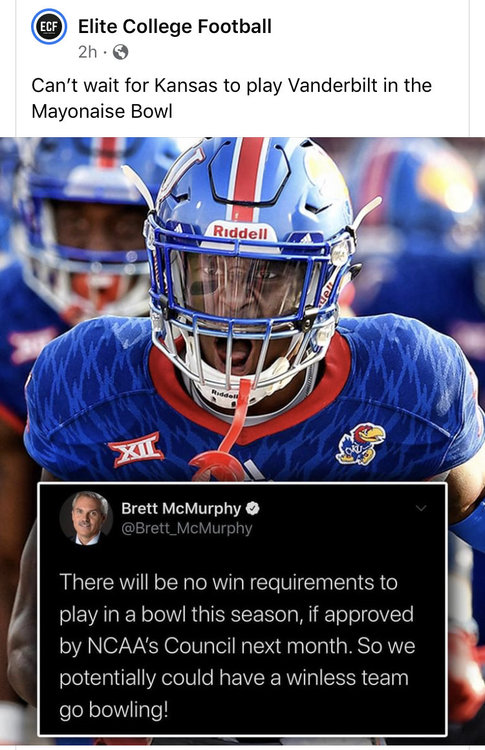Click the Big XII logo on jersey
485x750 pixels.
point(136,450)
